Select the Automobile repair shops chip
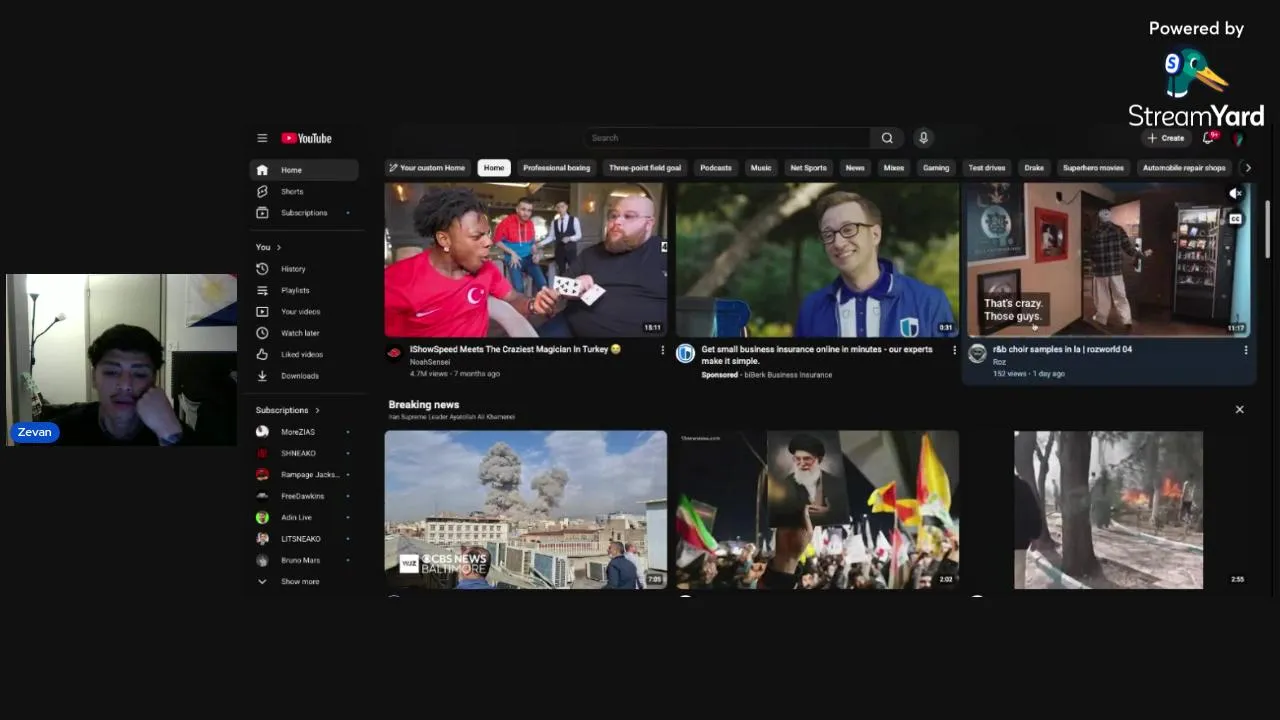1280x720 pixels. [x=1184, y=168]
